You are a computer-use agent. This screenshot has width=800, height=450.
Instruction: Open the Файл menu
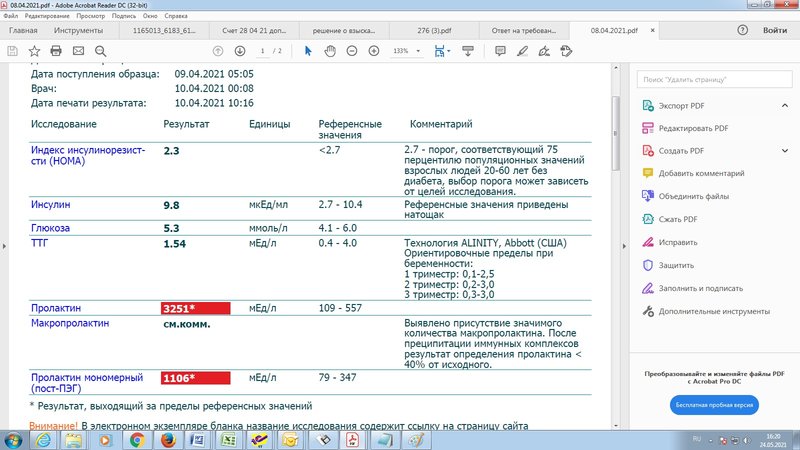click(10, 16)
